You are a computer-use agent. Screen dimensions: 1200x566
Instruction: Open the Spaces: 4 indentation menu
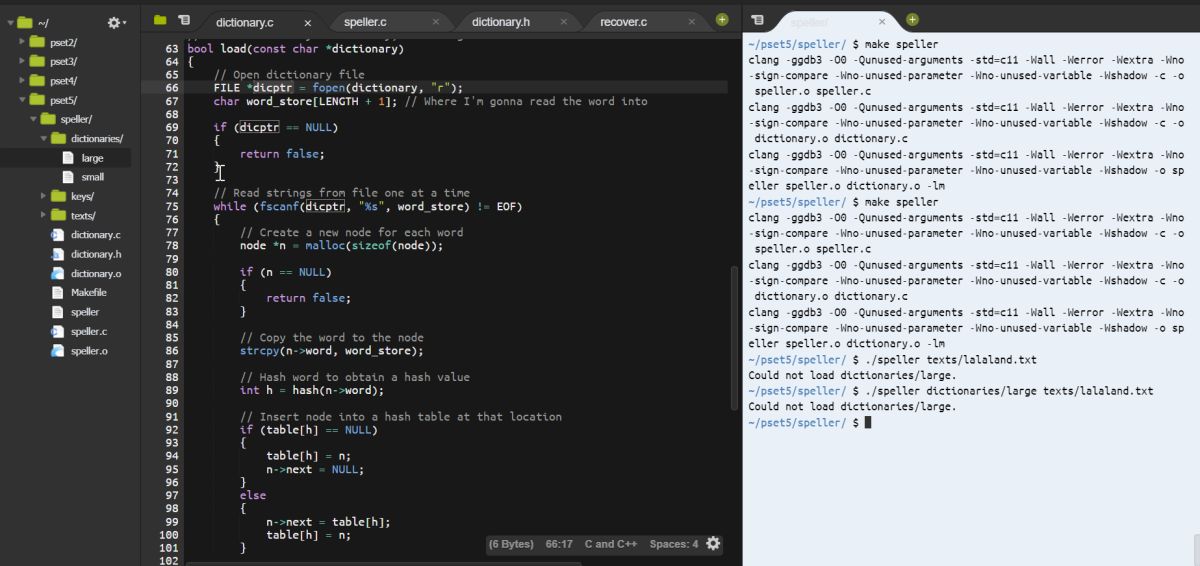point(674,544)
